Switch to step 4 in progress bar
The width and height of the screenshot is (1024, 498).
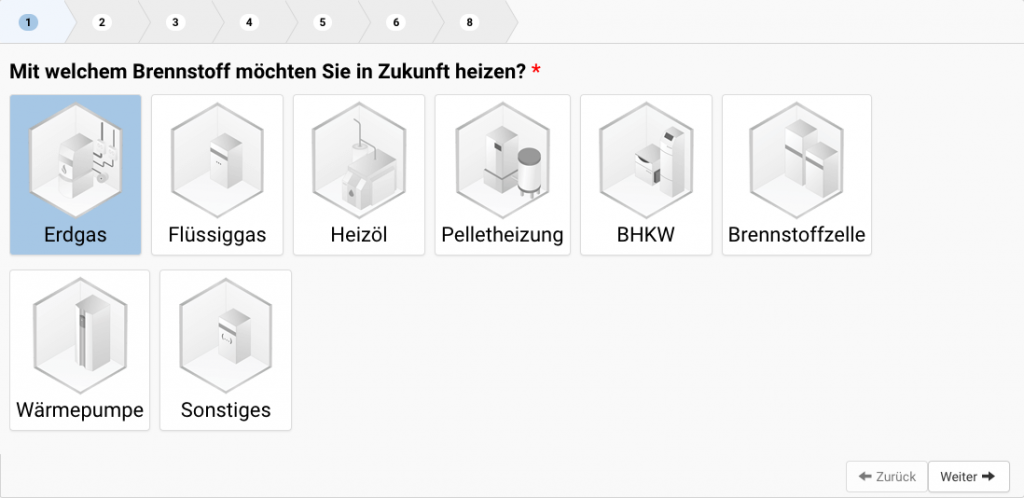point(249,21)
